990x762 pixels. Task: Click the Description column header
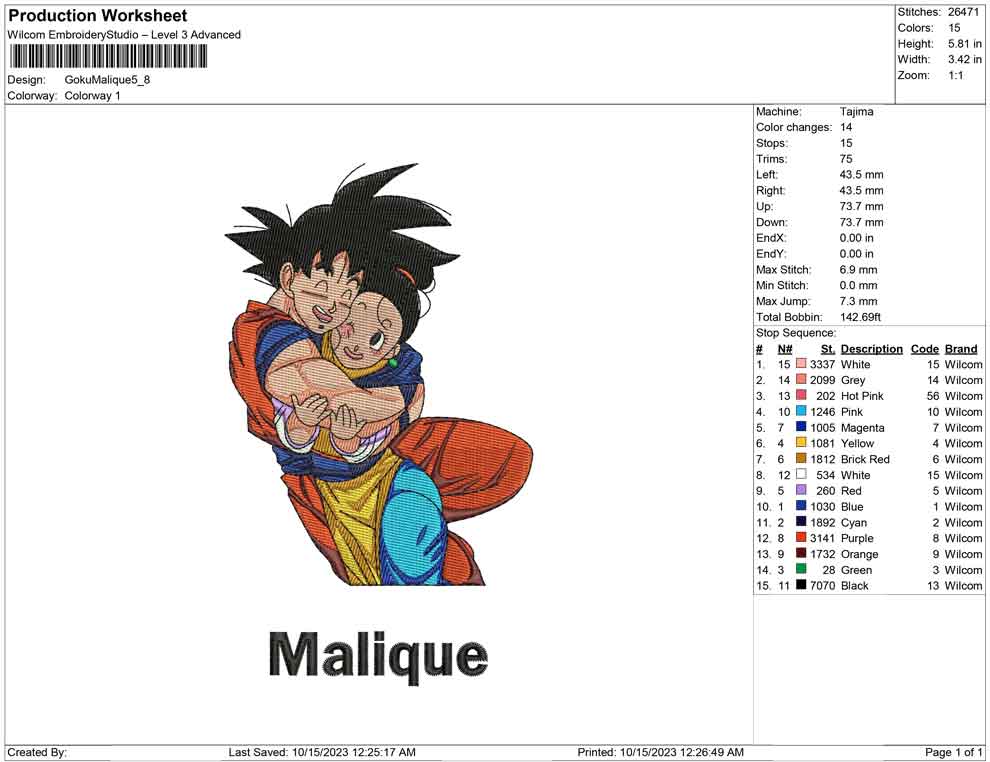(871, 349)
